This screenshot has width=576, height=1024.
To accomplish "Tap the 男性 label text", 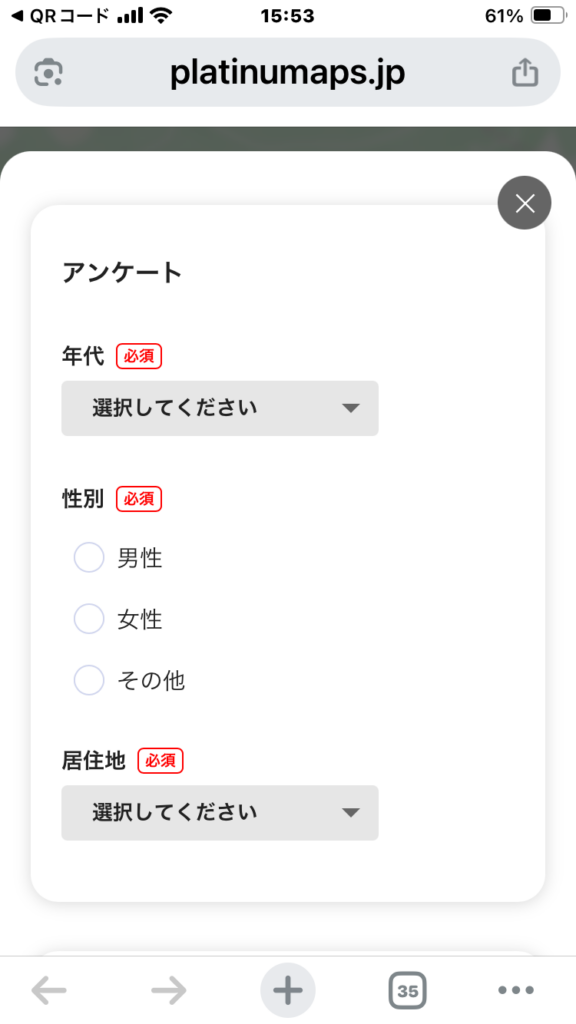I will (x=140, y=558).
